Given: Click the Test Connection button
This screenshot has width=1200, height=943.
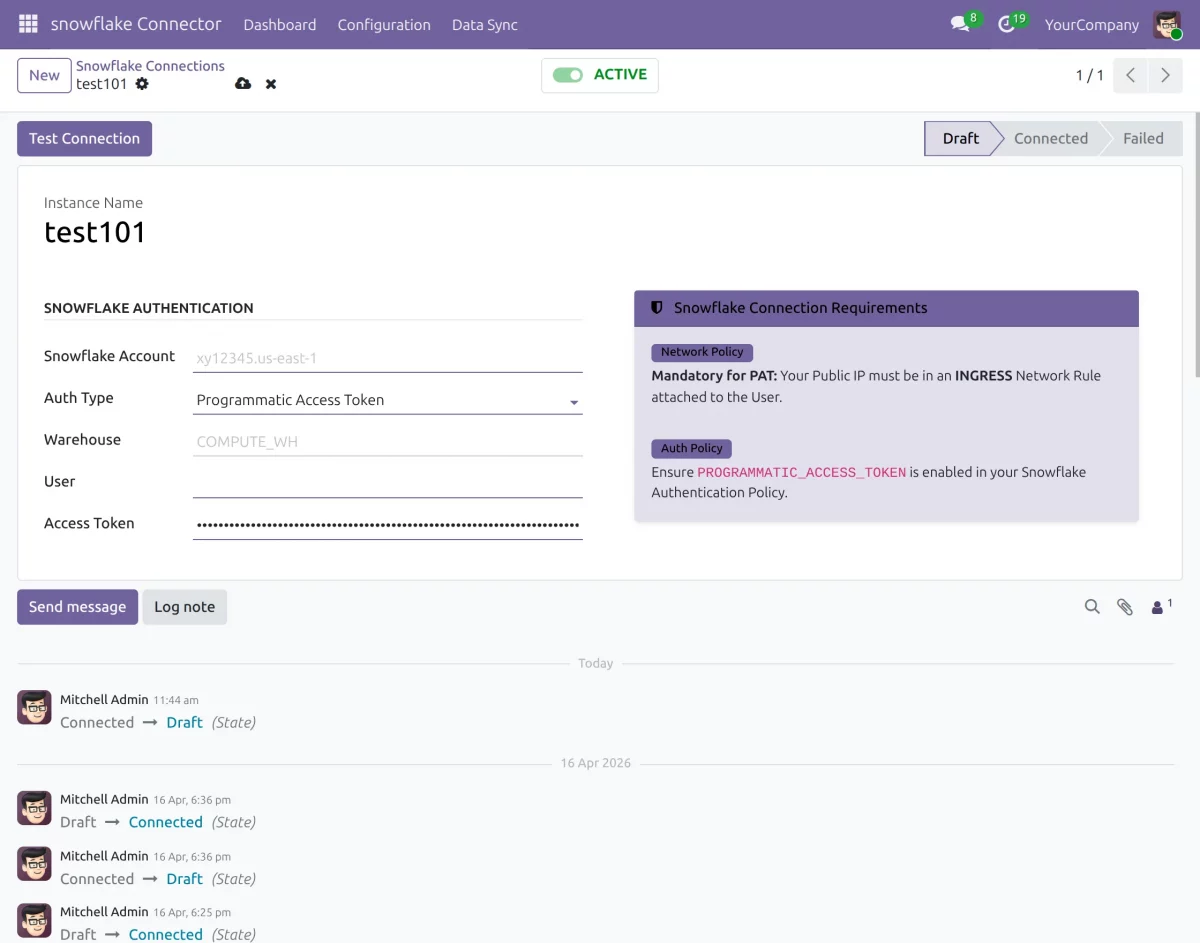Looking at the screenshot, I should pos(84,139).
